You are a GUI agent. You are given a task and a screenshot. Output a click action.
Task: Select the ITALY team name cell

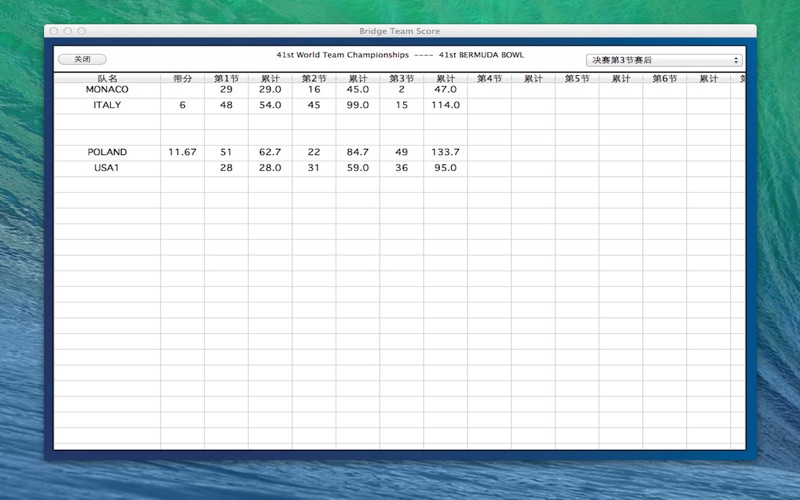point(107,105)
